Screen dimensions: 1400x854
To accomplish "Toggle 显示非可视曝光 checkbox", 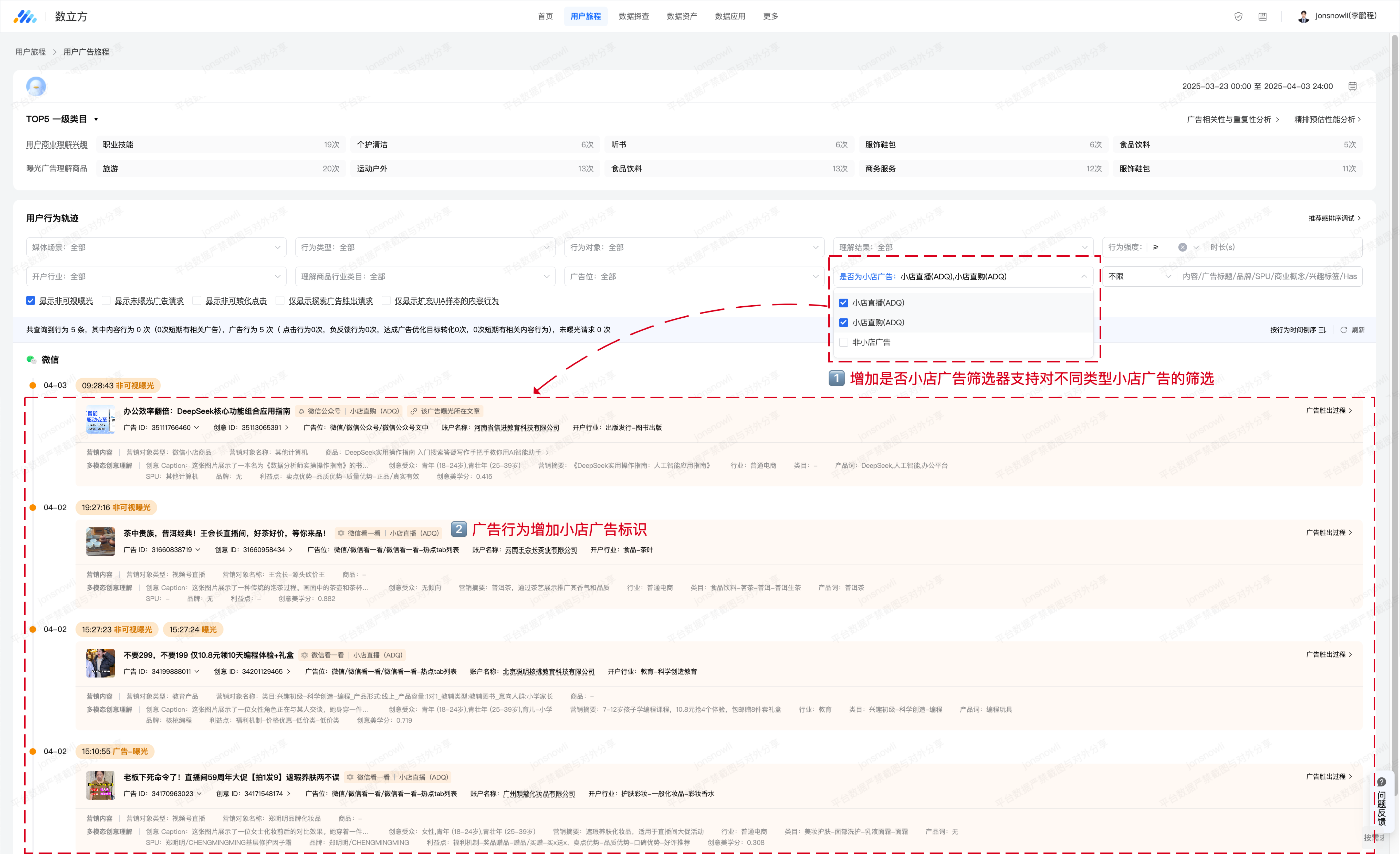I will tap(31, 300).
